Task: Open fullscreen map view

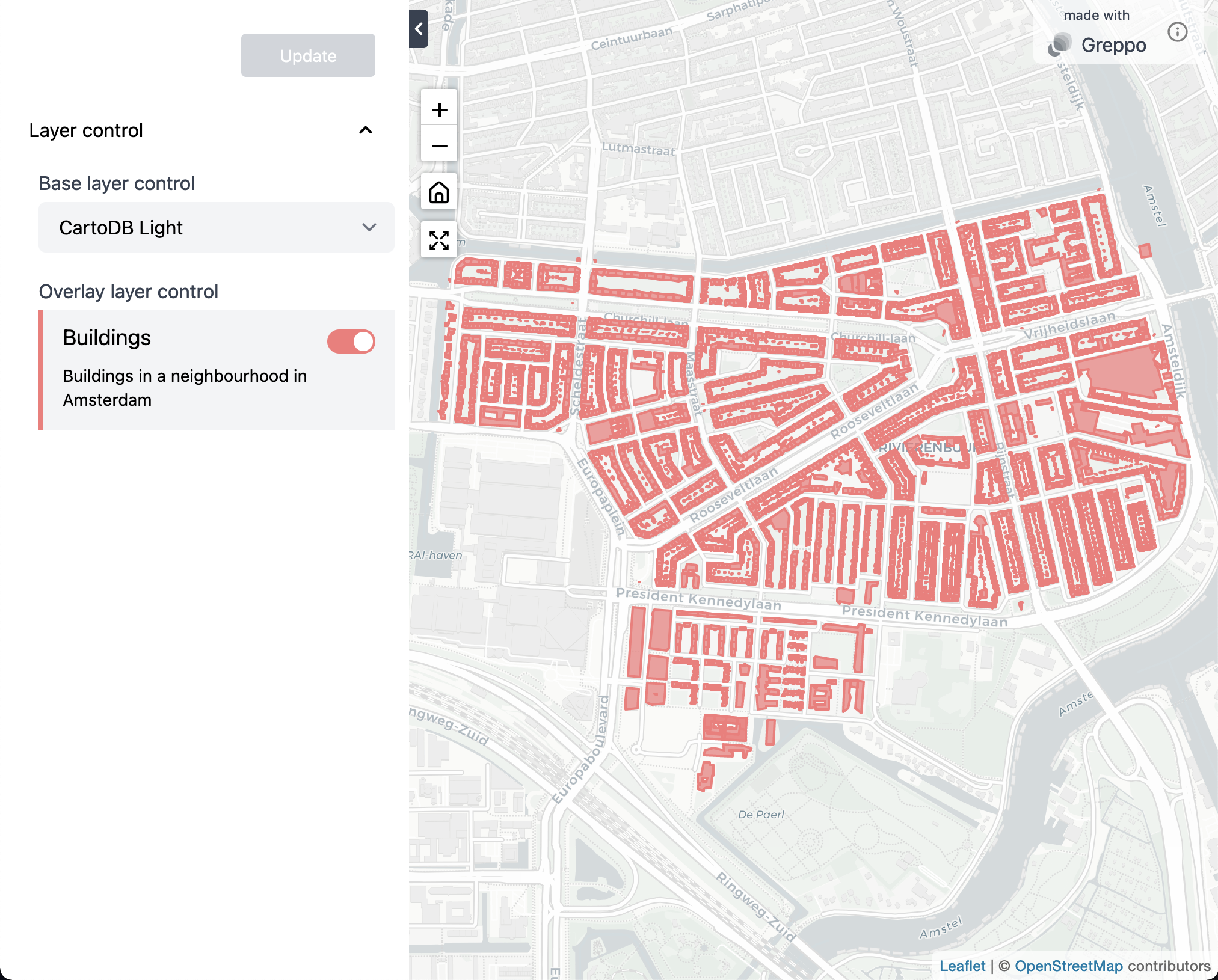Action: (x=439, y=240)
